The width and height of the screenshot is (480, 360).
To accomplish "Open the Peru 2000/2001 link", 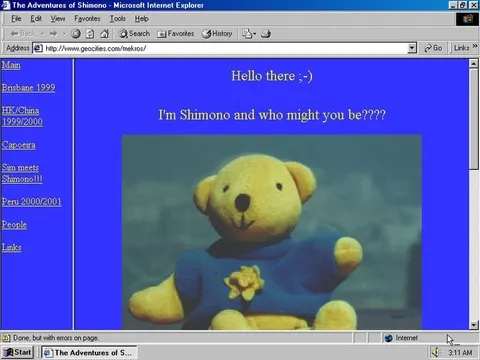I will point(32,202).
